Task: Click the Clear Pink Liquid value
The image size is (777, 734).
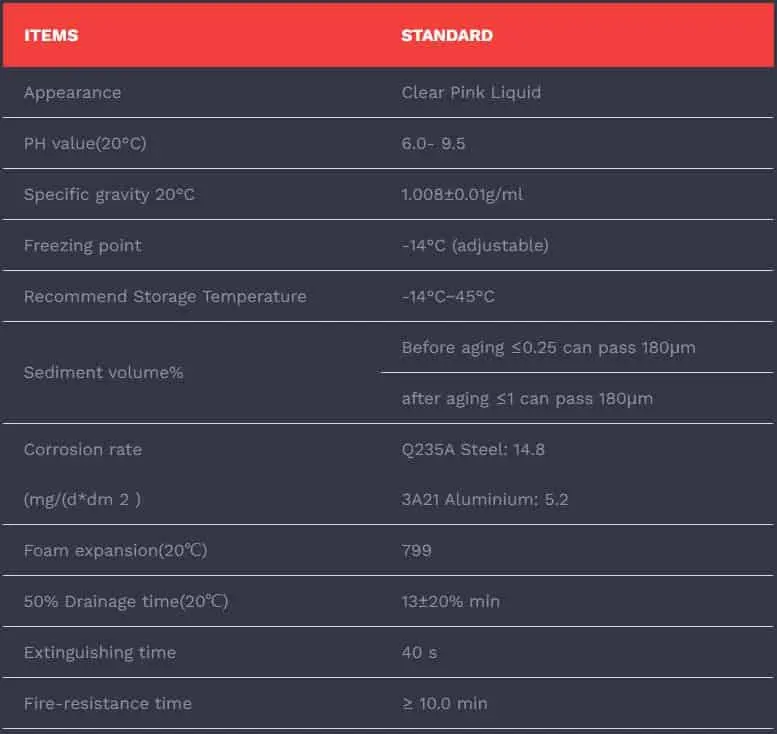Action: (x=471, y=92)
